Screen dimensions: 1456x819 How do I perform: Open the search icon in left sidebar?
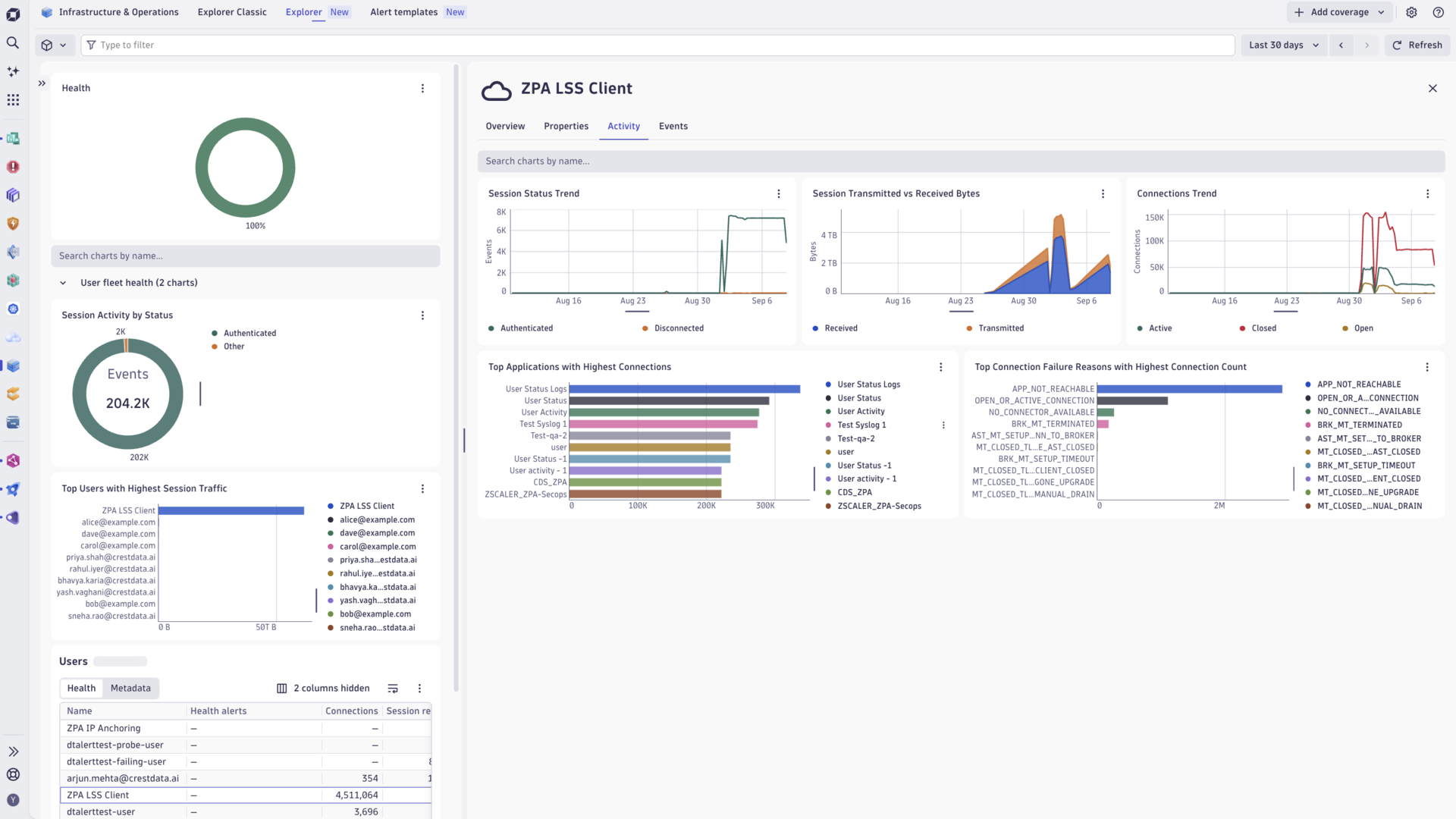coord(13,43)
